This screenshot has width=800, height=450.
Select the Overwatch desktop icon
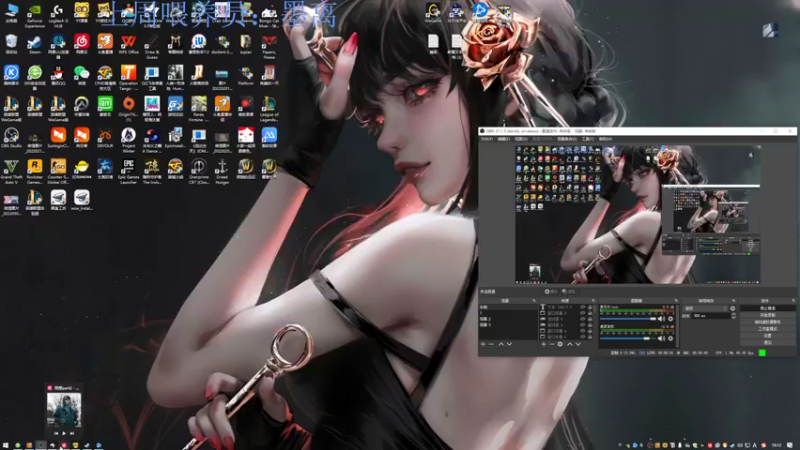pyautogui.click(x=82, y=106)
